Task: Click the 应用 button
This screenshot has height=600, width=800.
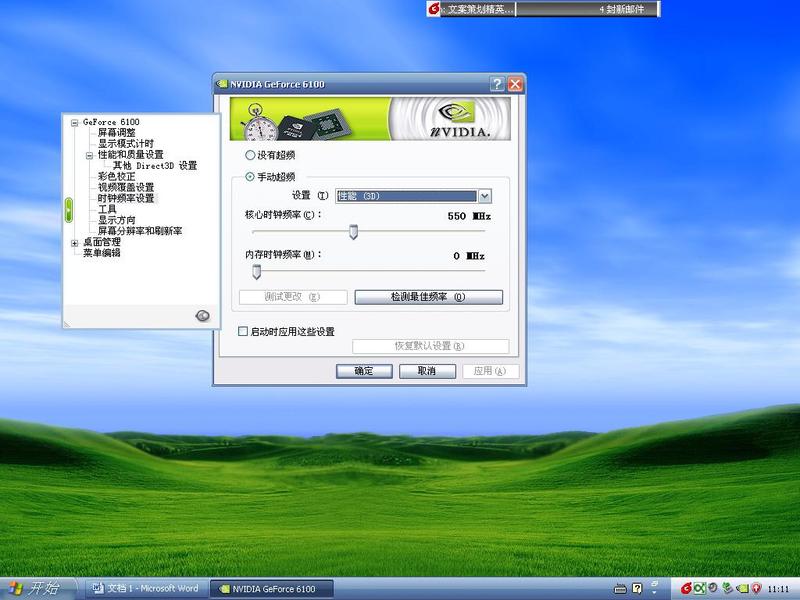Action: 490,371
